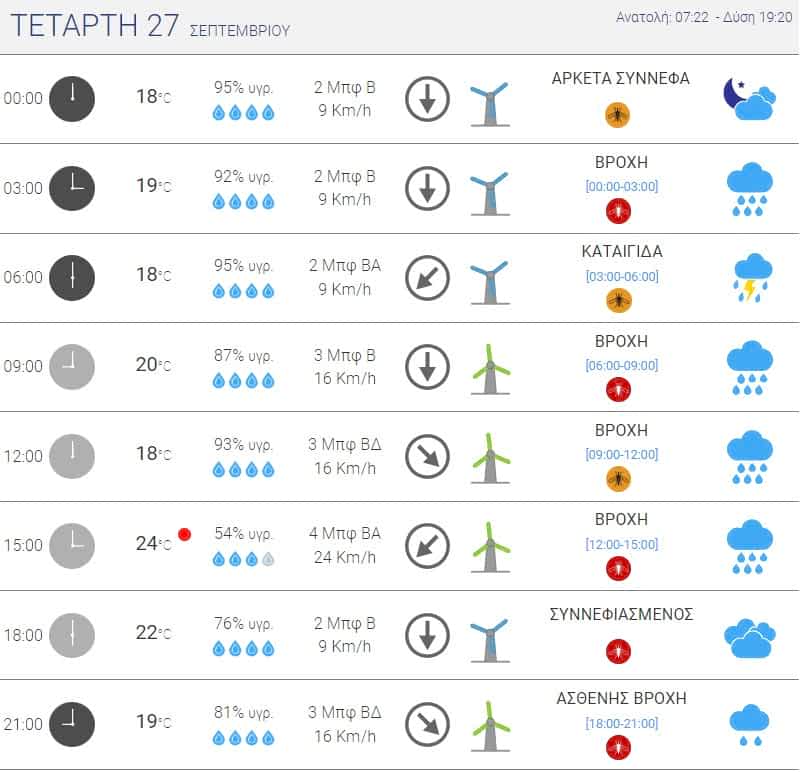Click the 09:00 light clock icon
The image size is (807, 772).
tap(72, 366)
